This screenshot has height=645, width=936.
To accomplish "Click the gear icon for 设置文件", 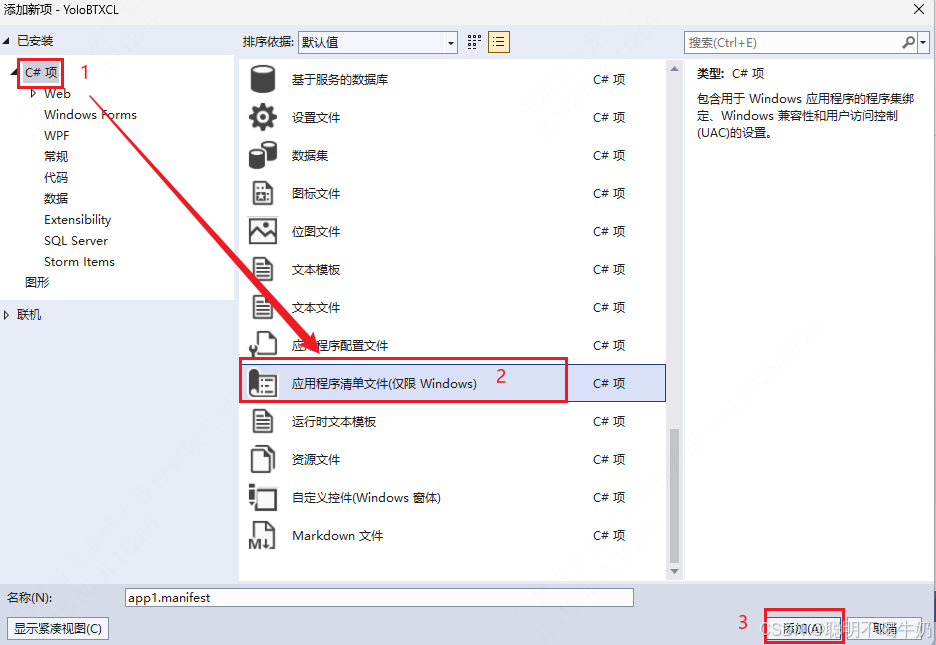I will tap(263, 117).
